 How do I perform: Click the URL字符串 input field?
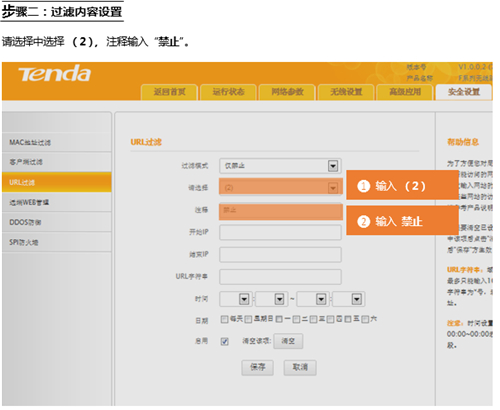[x=280, y=277]
